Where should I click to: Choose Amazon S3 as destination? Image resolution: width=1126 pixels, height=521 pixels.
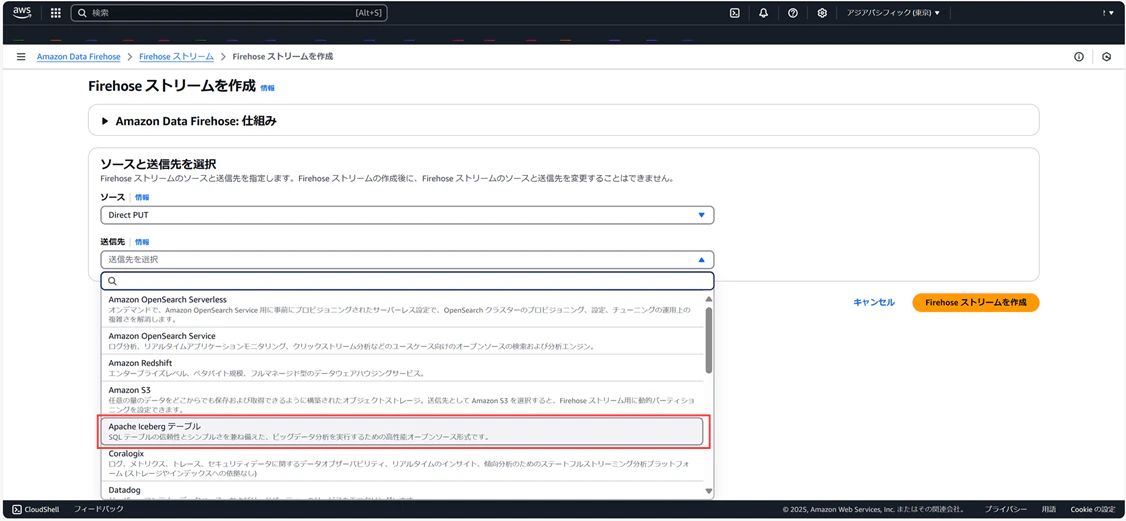tap(401, 399)
